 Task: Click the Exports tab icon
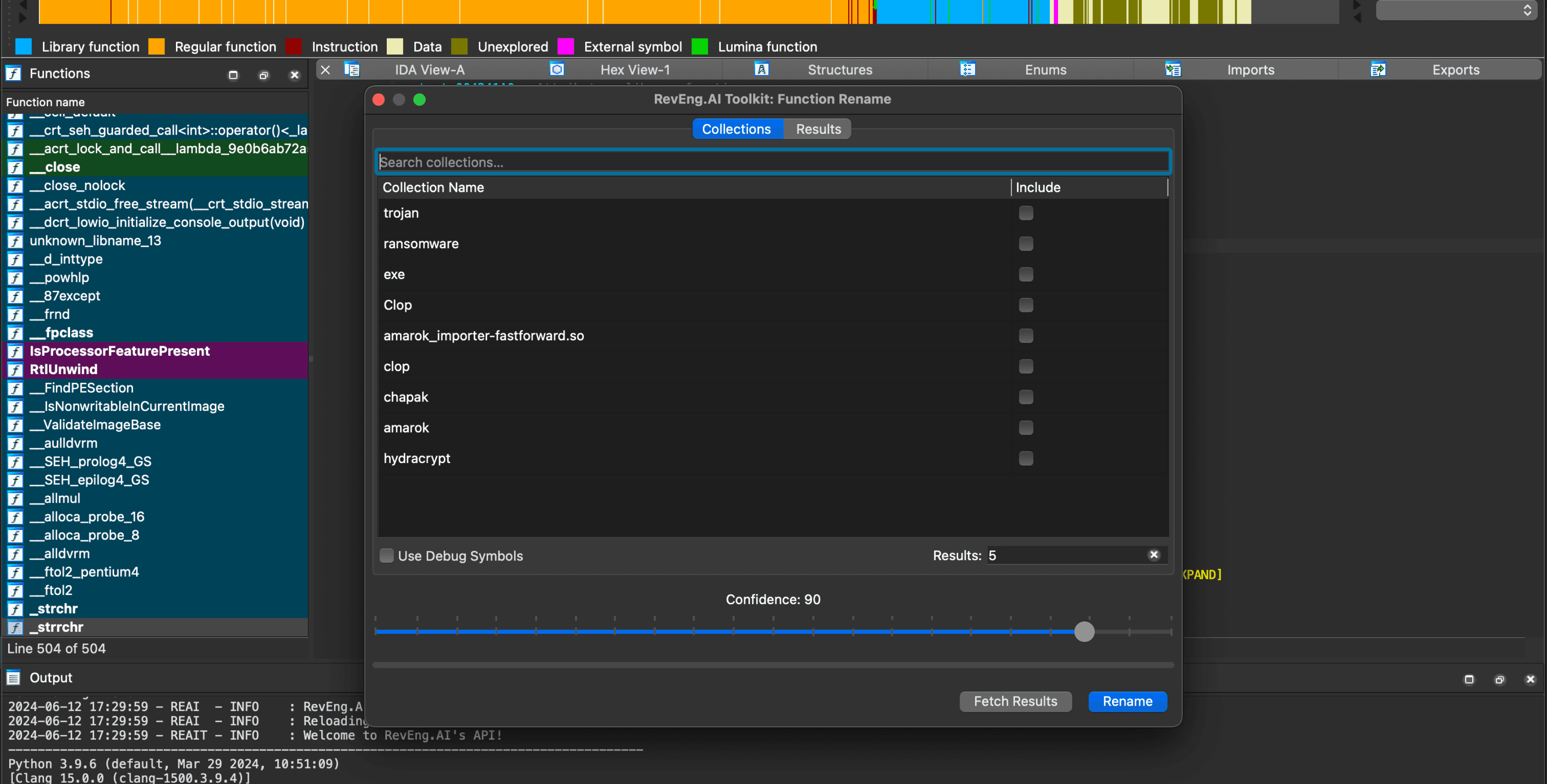[1377, 70]
